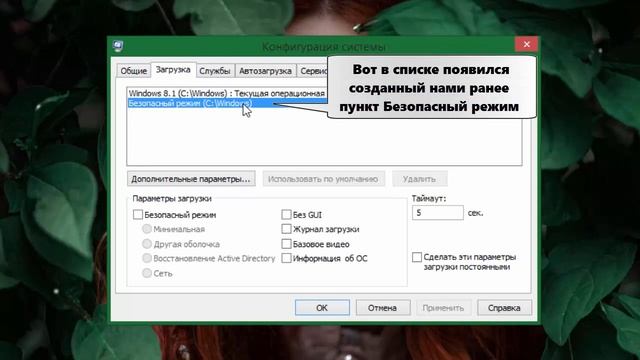Close the Конфигурация системы window

(x=526, y=44)
